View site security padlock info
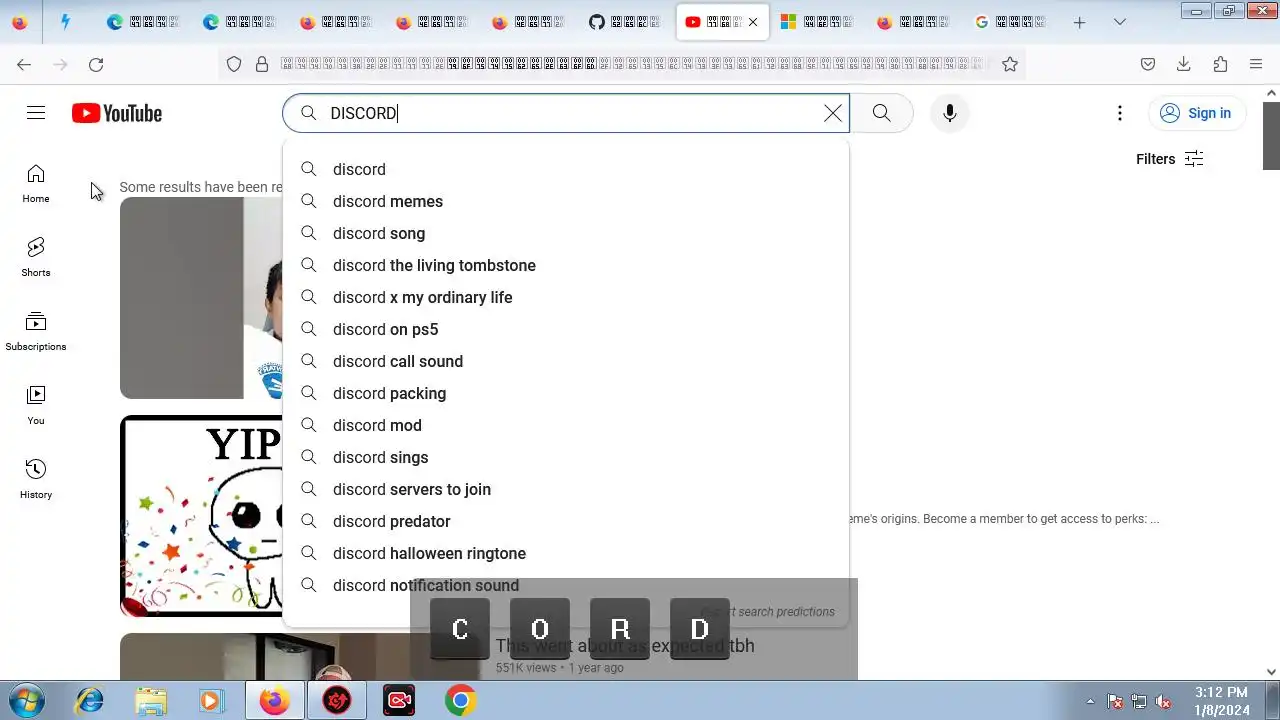The height and width of the screenshot is (720, 1280). [262, 64]
